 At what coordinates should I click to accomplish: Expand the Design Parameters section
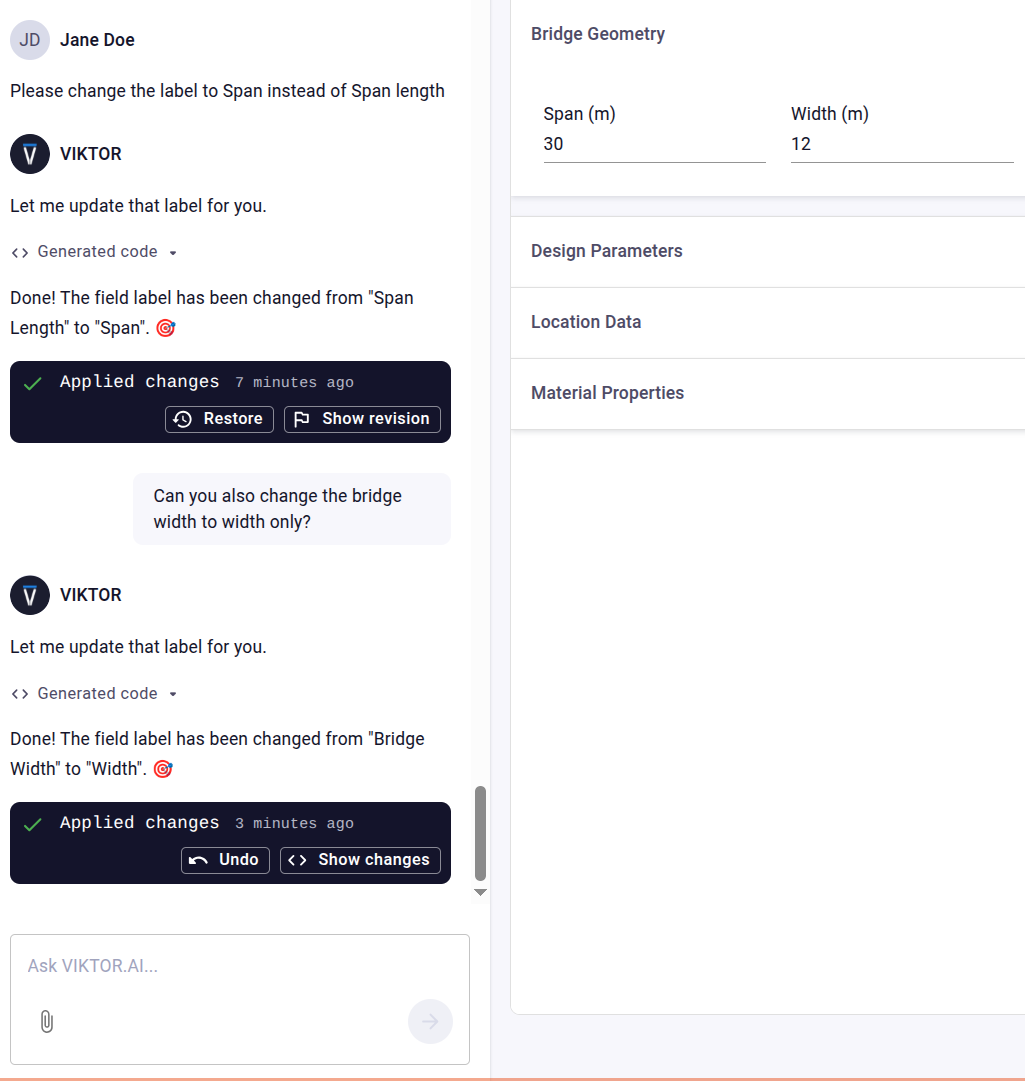607,251
